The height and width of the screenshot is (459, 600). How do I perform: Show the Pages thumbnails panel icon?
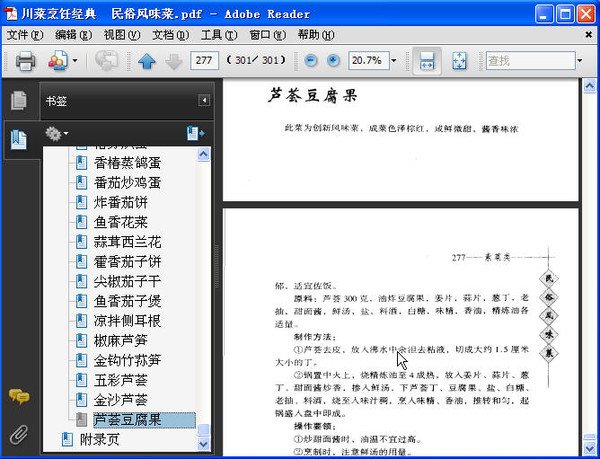pyautogui.click(x=19, y=100)
